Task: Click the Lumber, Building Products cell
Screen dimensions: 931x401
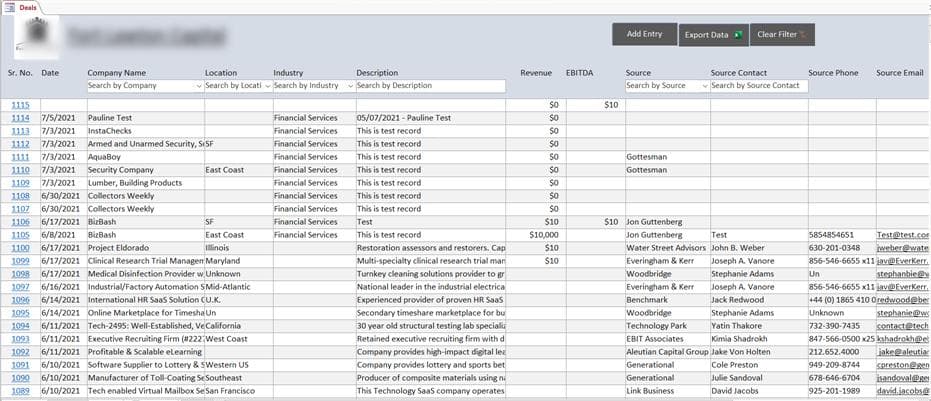Action: pyautogui.click(x=145, y=183)
